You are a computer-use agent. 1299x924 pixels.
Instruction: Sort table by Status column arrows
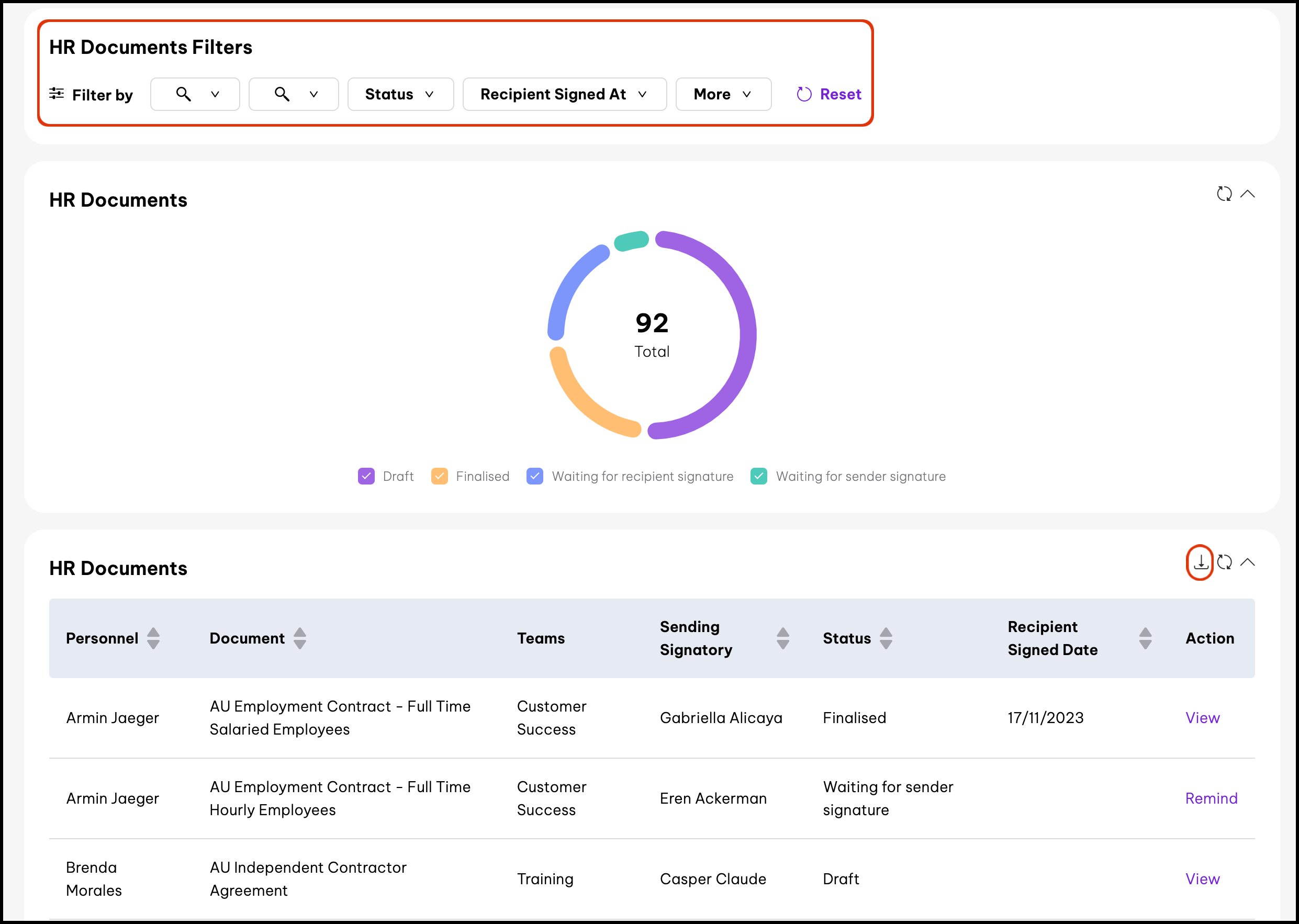pos(886,638)
